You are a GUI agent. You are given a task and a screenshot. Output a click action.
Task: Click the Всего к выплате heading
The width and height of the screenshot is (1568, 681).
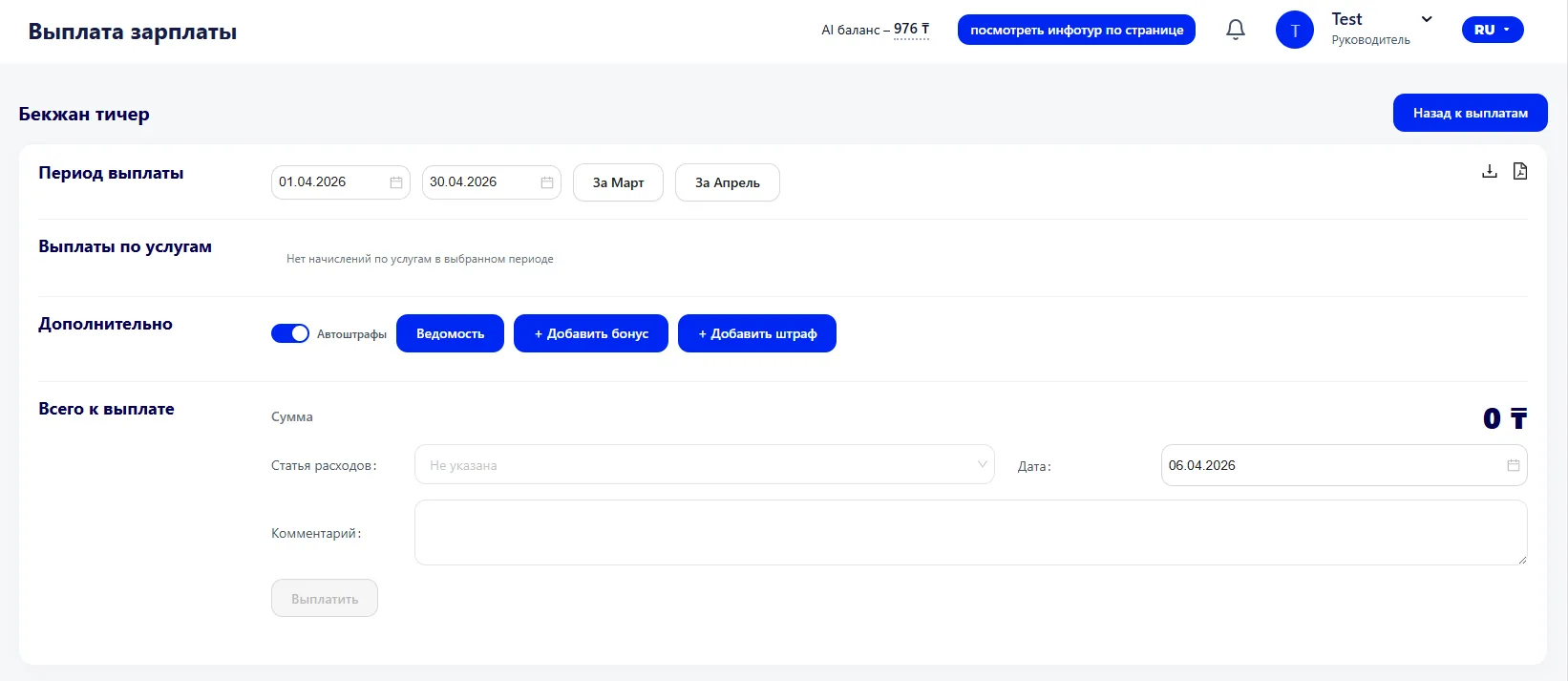[x=106, y=409]
